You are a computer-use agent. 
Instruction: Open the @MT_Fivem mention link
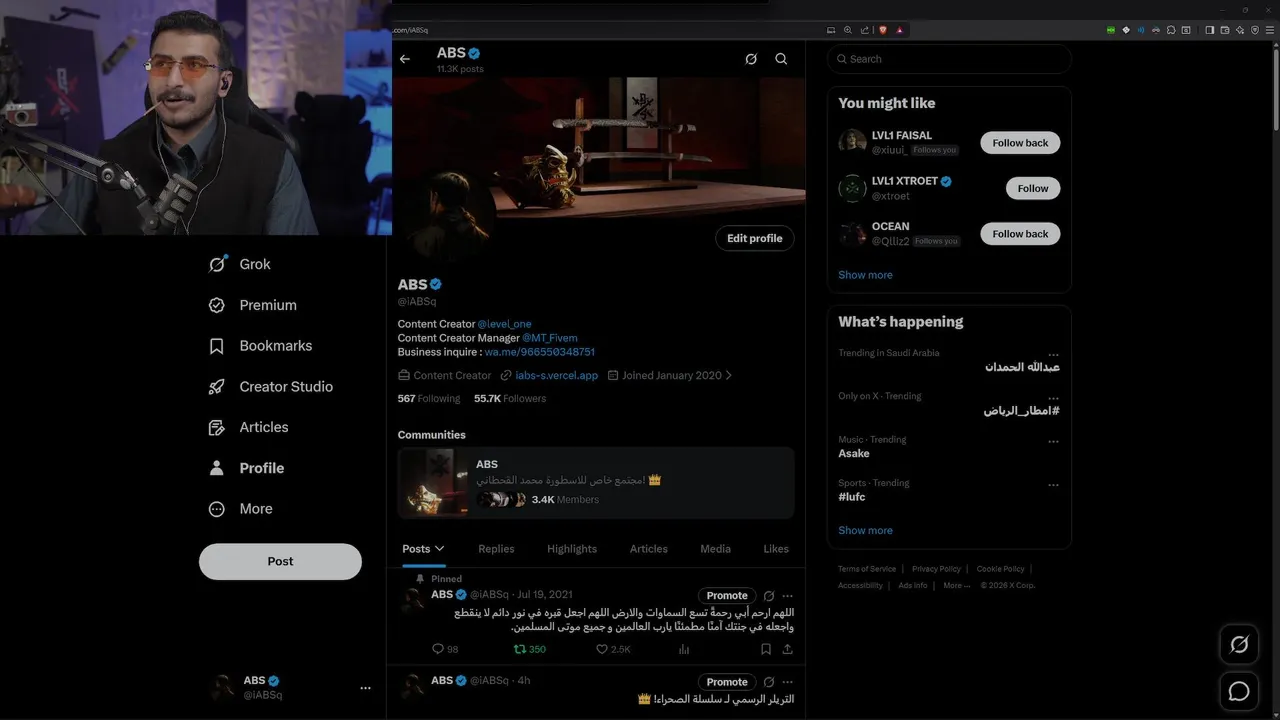[549, 338]
